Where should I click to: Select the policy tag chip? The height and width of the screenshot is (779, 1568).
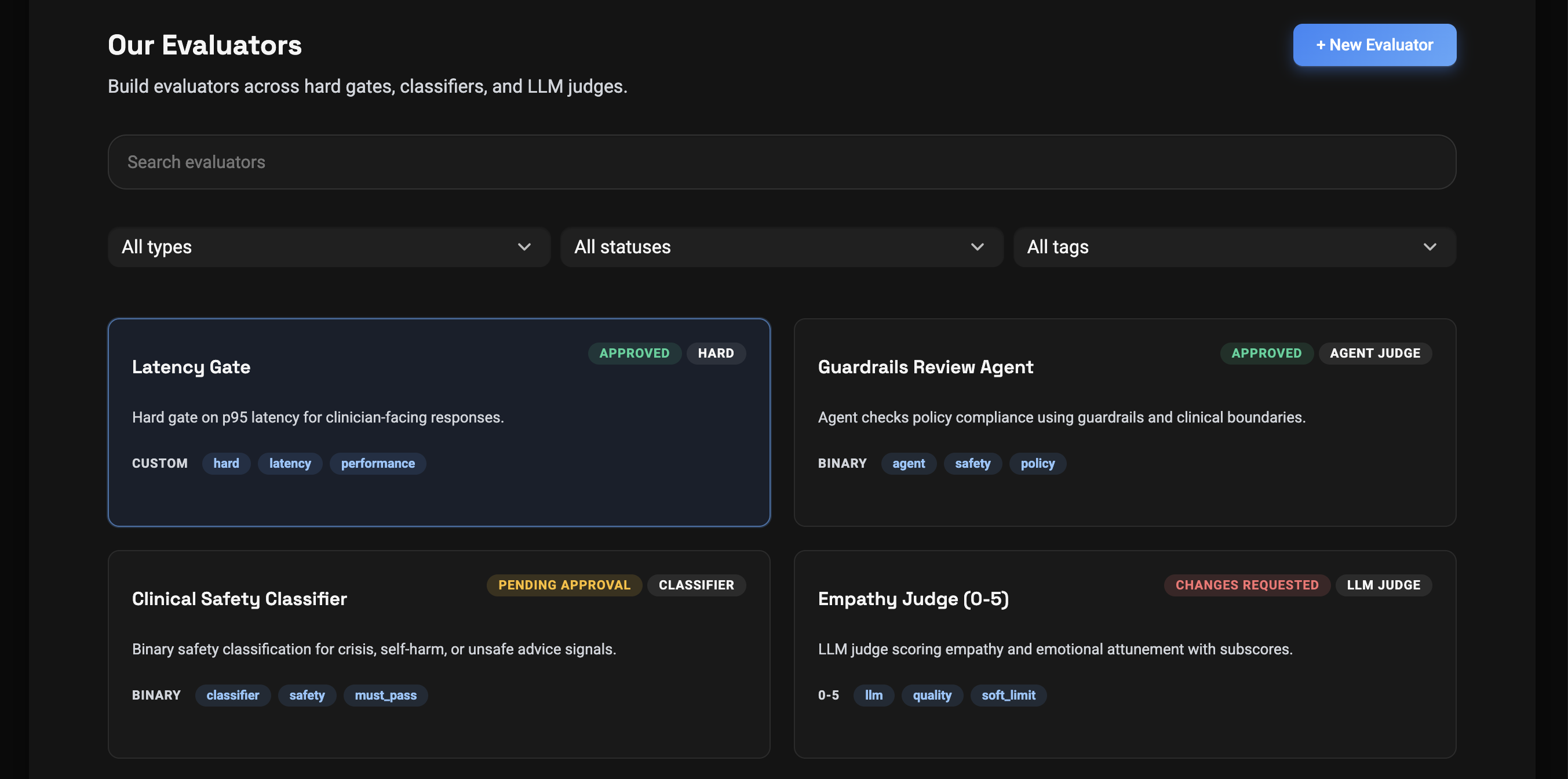[1037, 464]
